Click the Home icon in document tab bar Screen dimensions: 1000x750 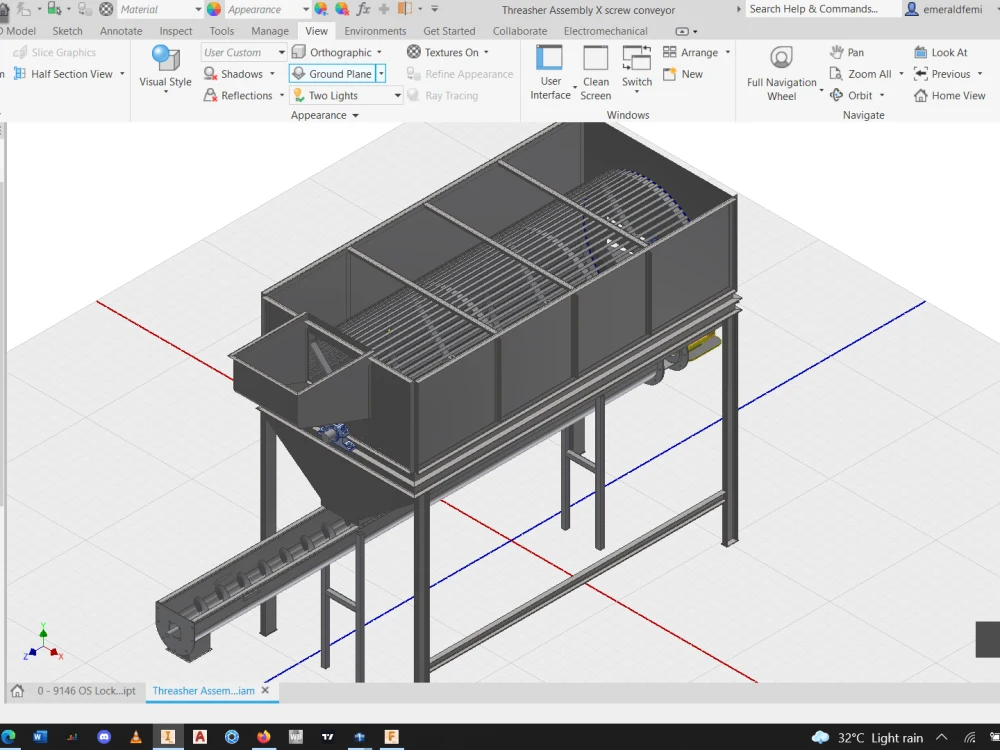pos(17,691)
